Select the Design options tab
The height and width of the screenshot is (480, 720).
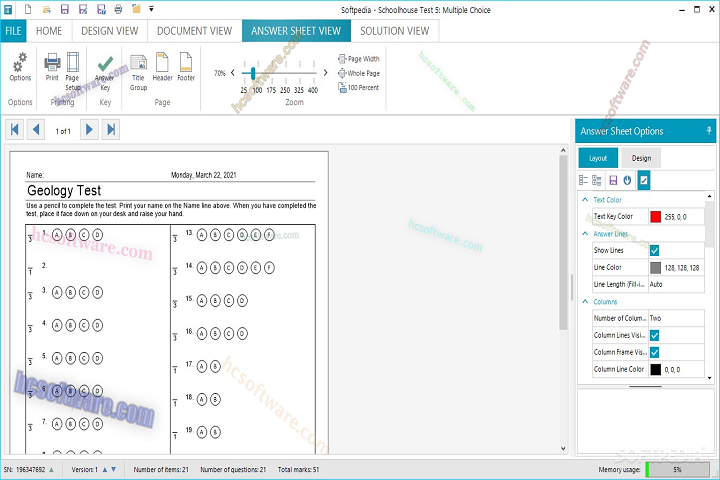pyautogui.click(x=641, y=158)
